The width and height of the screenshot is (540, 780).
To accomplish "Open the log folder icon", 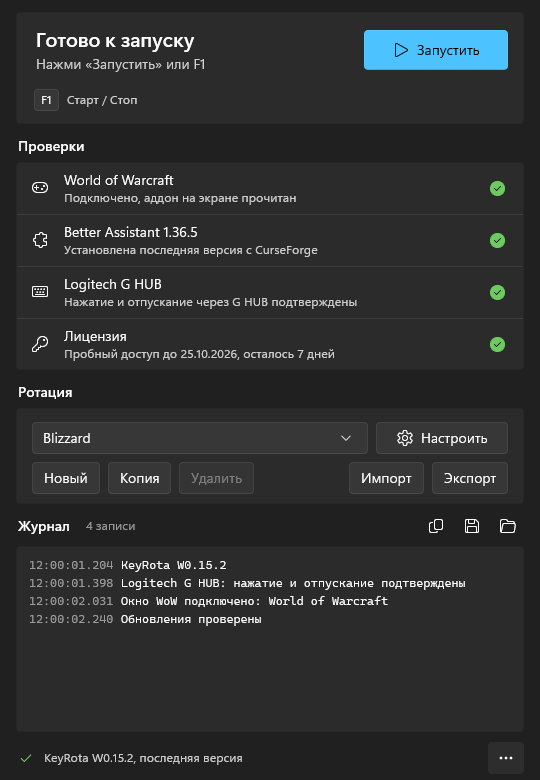I will pyautogui.click(x=508, y=526).
